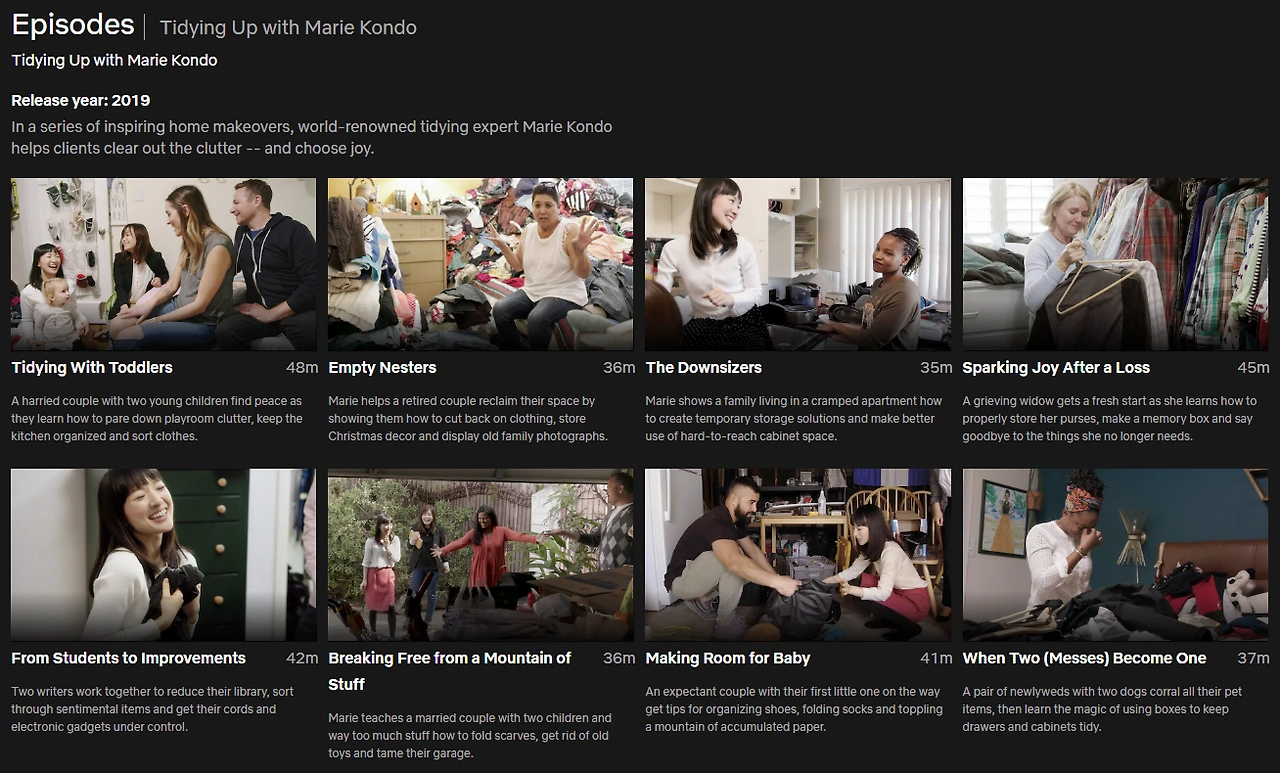
Task: Play the Empty Nesters episode thumbnail
Action: coord(481,264)
